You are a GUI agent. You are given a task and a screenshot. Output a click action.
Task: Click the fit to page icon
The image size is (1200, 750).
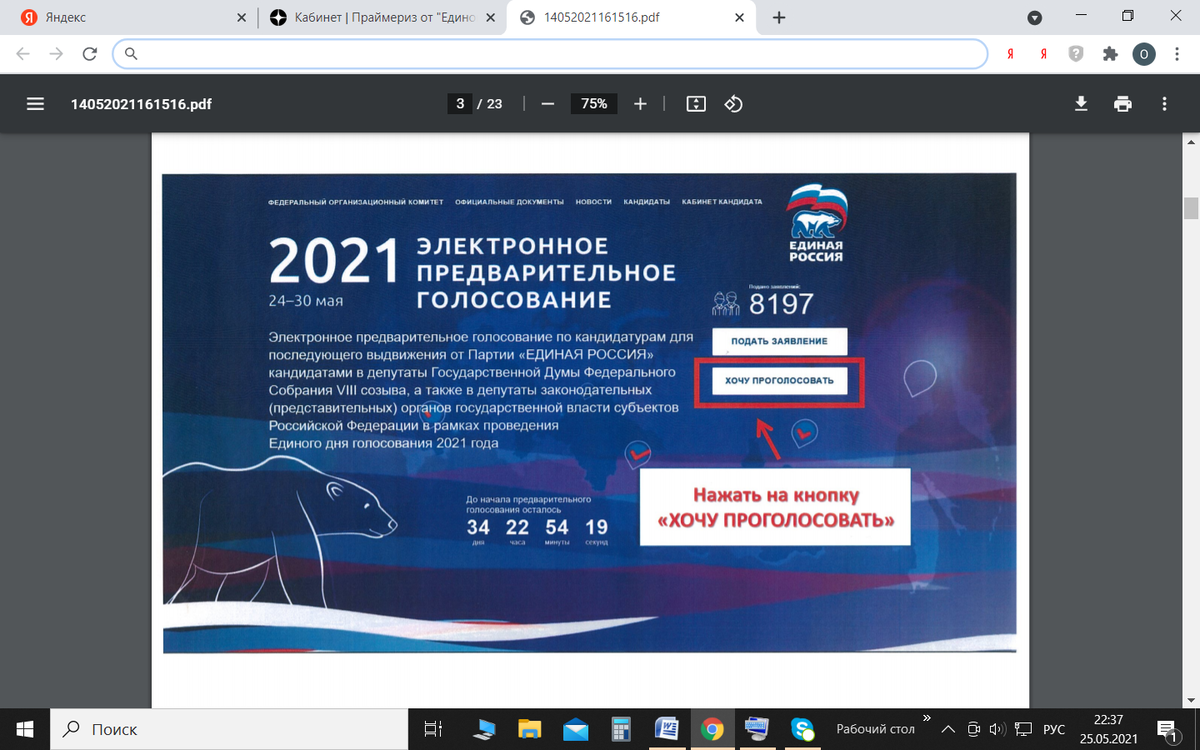coord(696,104)
